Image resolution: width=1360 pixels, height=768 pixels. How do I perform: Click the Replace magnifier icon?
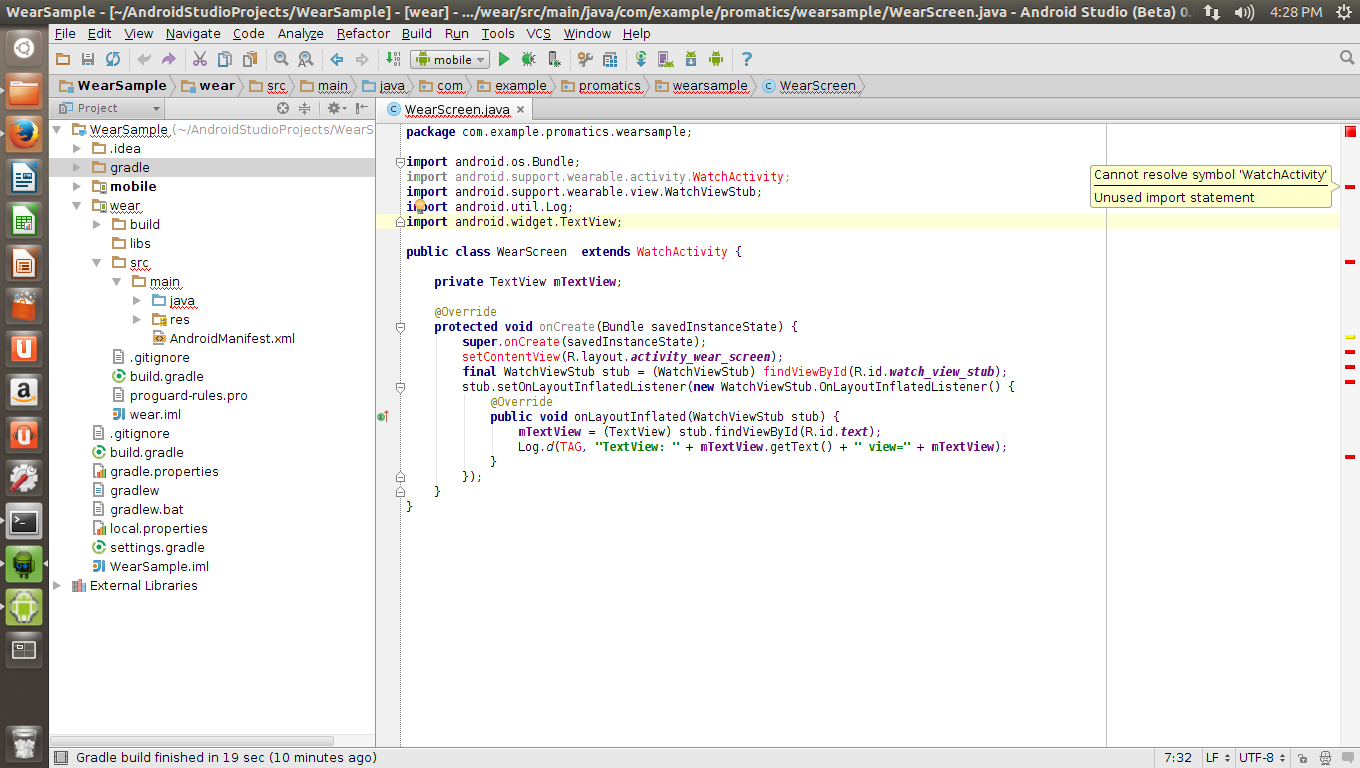coord(305,60)
